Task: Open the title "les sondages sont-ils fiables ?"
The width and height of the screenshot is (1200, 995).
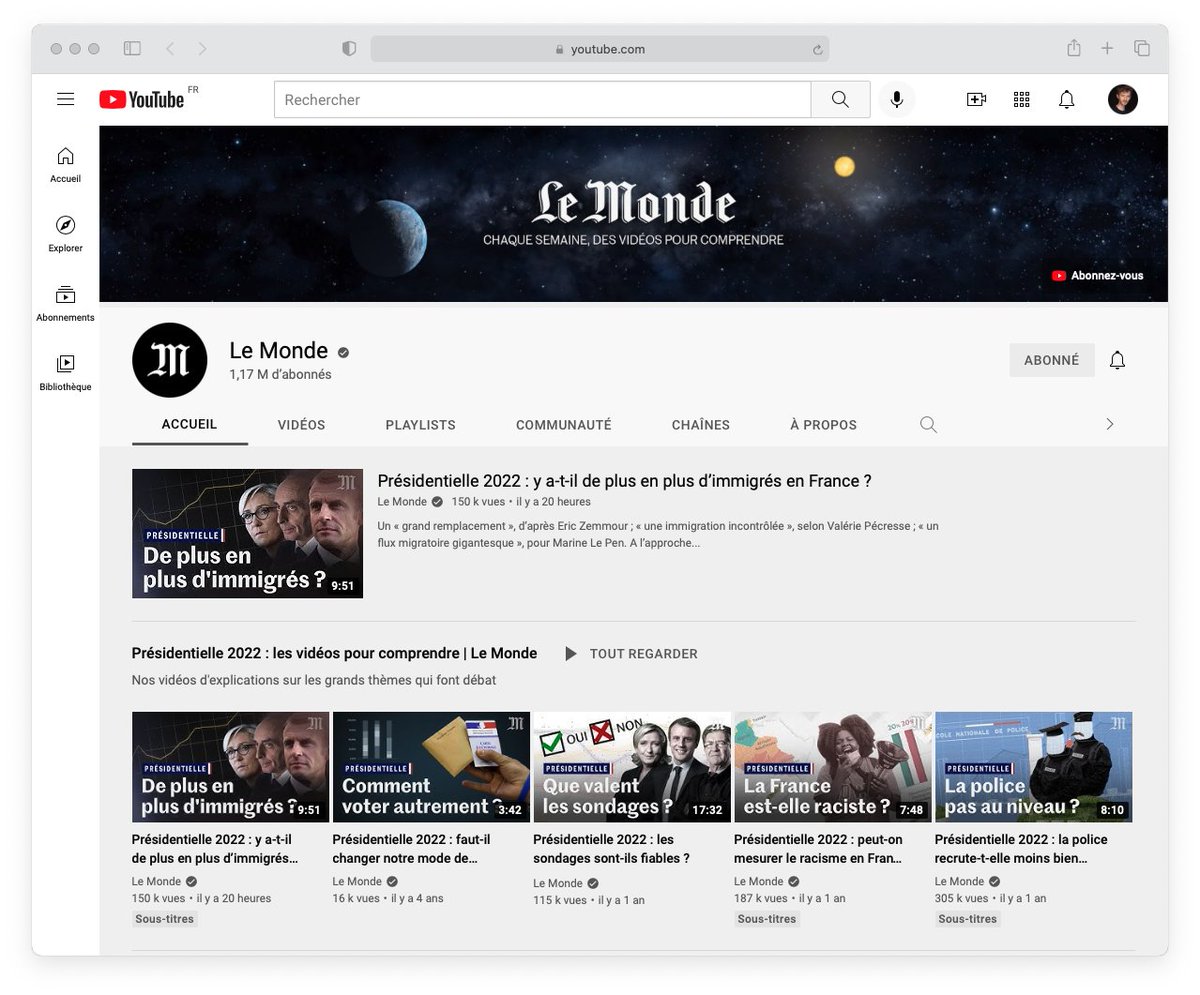Action: click(611, 849)
